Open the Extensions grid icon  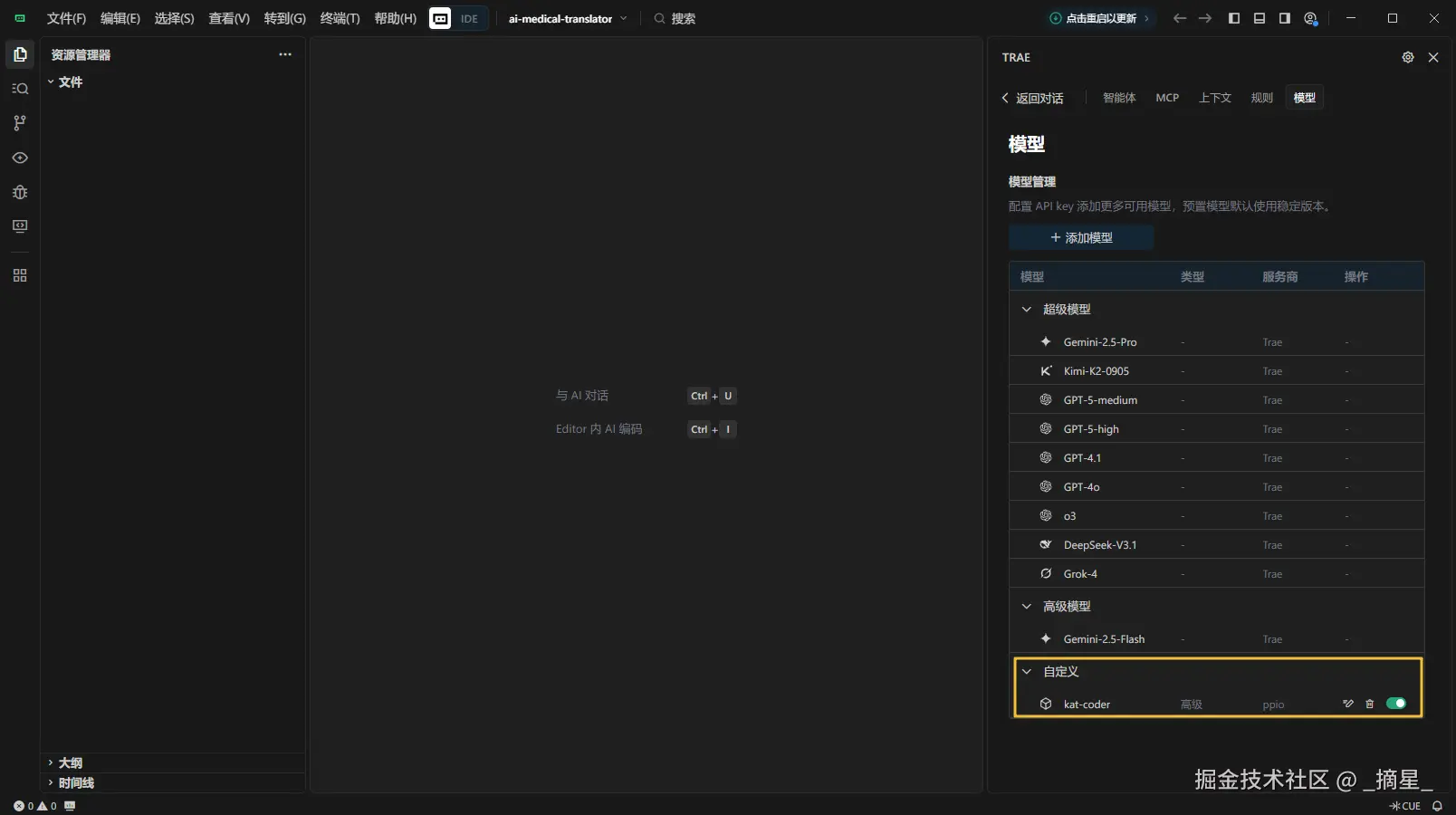[20, 275]
